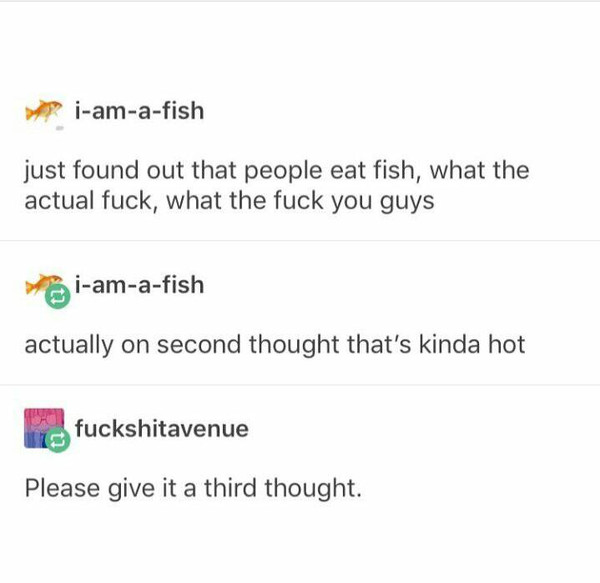
Task: Tap the green reblog badge on fuckshitavenue's avatar
Action: 58,440
